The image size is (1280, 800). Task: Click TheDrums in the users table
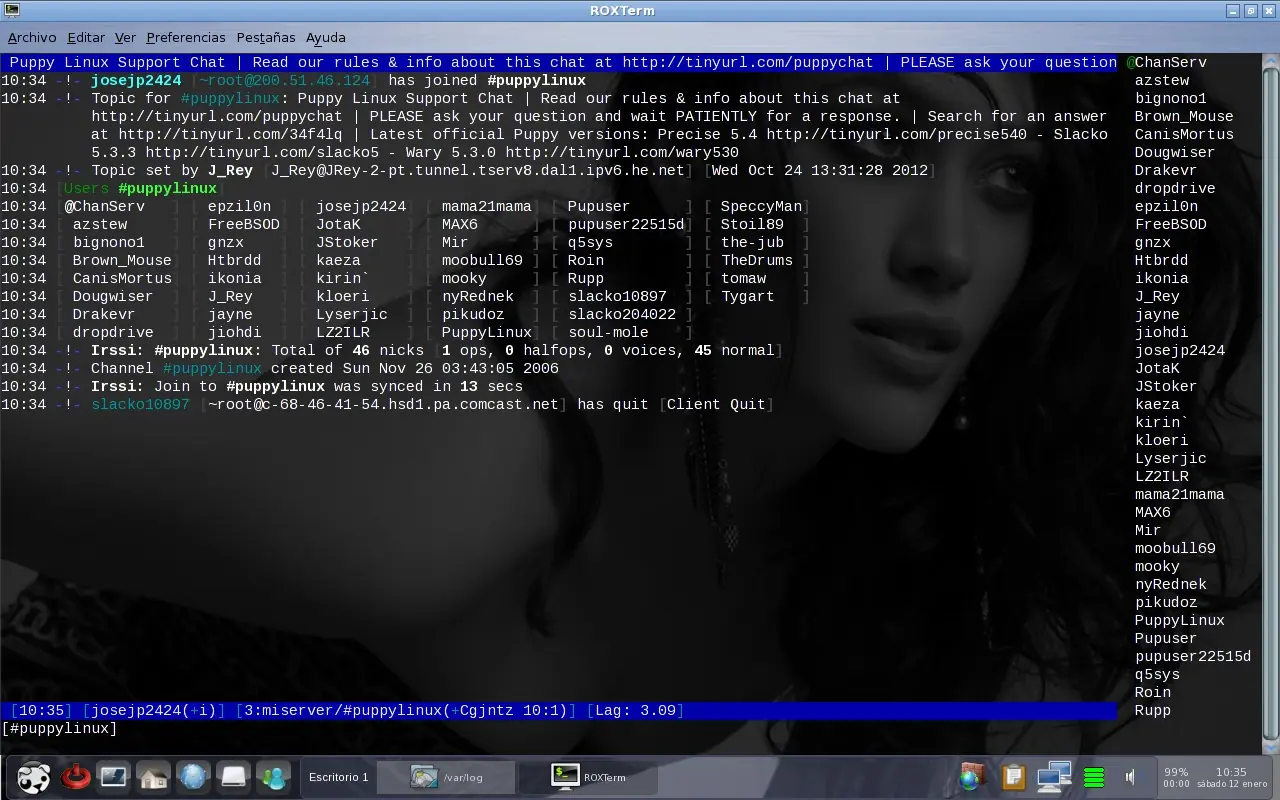click(x=756, y=260)
